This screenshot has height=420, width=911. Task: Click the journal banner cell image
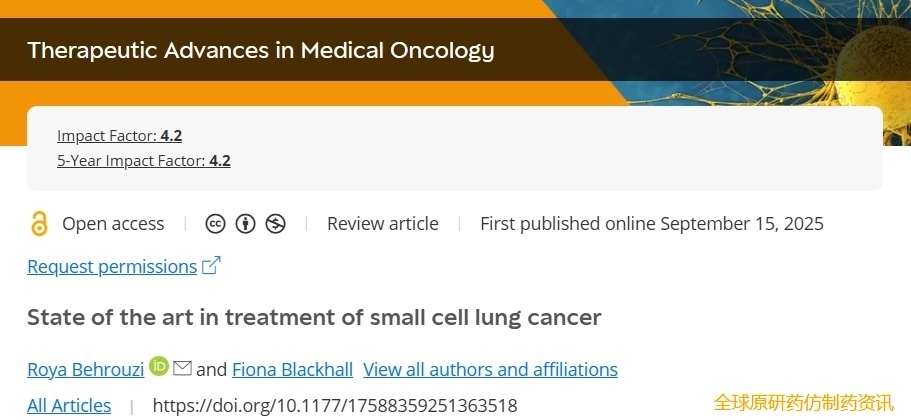pos(800,50)
